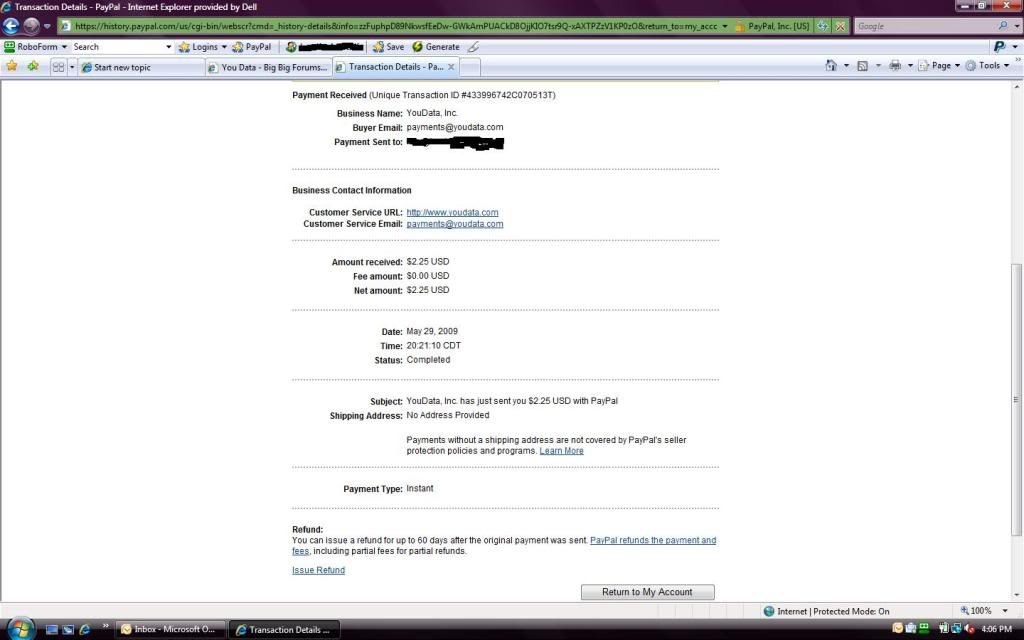Close the Transaction Details tab
This screenshot has width=1024, height=640.
click(x=451, y=67)
